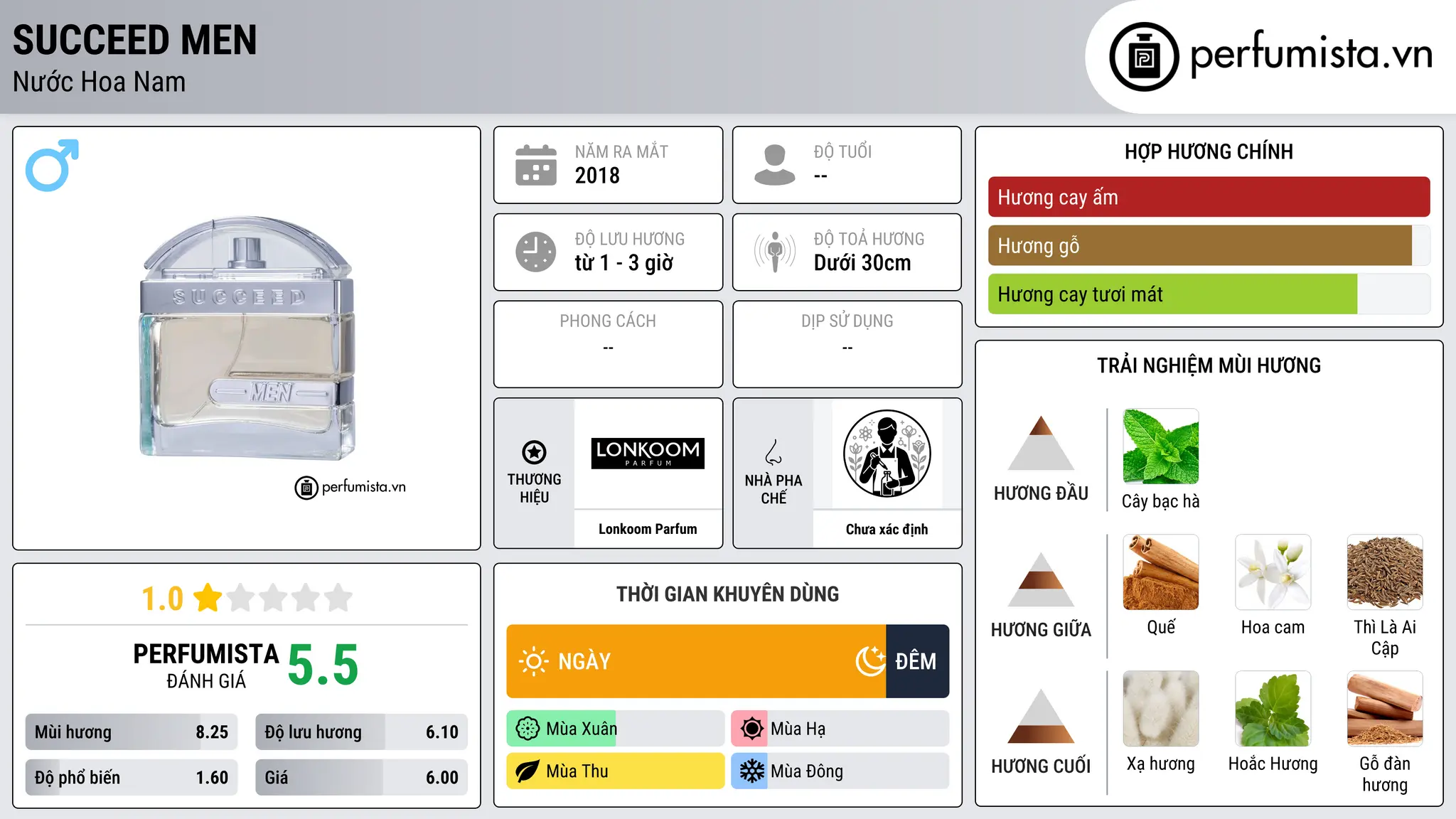Image resolution: width=1456 pixels, height=819 pixels.
Task: Click the perfumista.vn perfume bottle logo icon
Action: tap(1144, 57)
